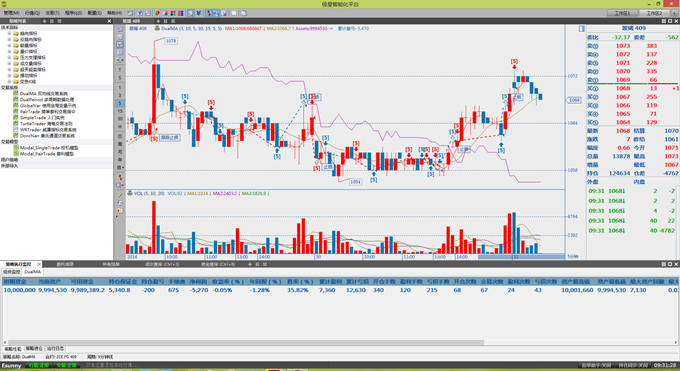Screen dimensions: 680x371
Task: Toggle the 5-minute period button
Action: tap(120, 103)
